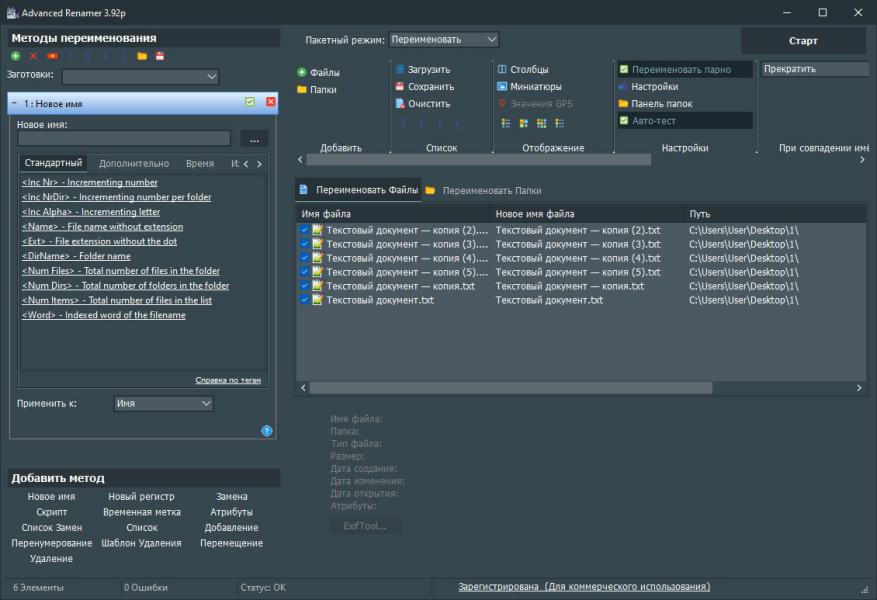The width and height of the screenshot is (877, 600).
Task: Open the Справка по тегам link
Action: [228, 380]
